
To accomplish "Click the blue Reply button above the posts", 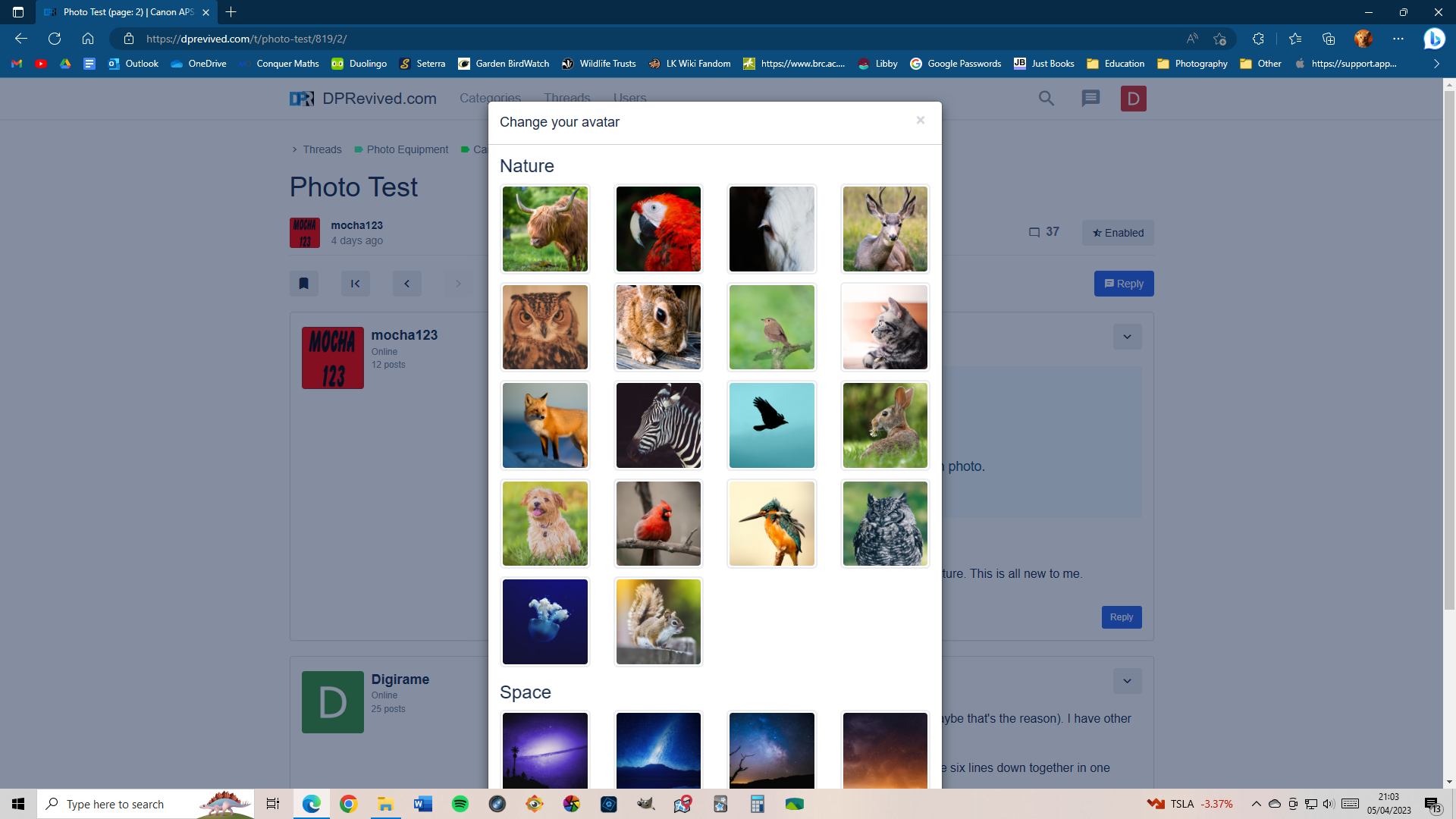I will tap(1123, 284).
